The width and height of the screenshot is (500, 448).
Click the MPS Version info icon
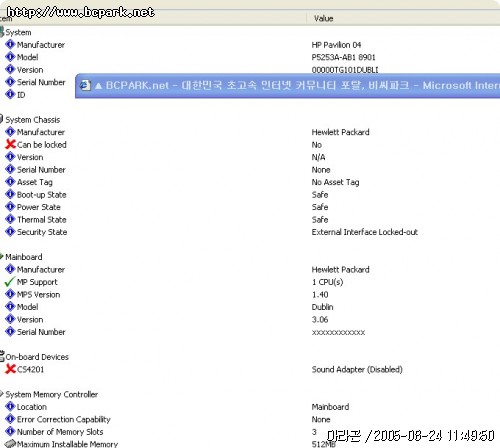point(10,294)
